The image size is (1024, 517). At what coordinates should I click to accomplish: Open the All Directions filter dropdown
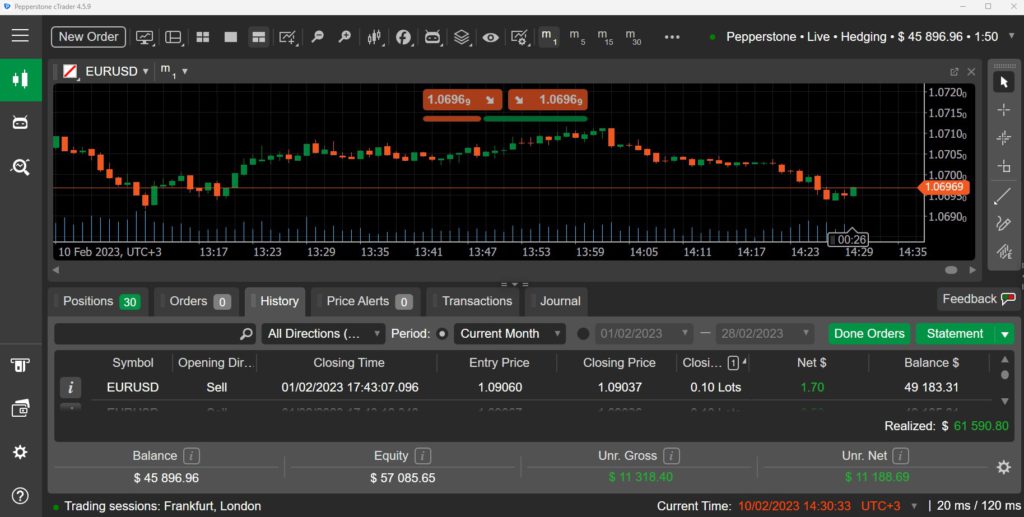pos(323,334)
